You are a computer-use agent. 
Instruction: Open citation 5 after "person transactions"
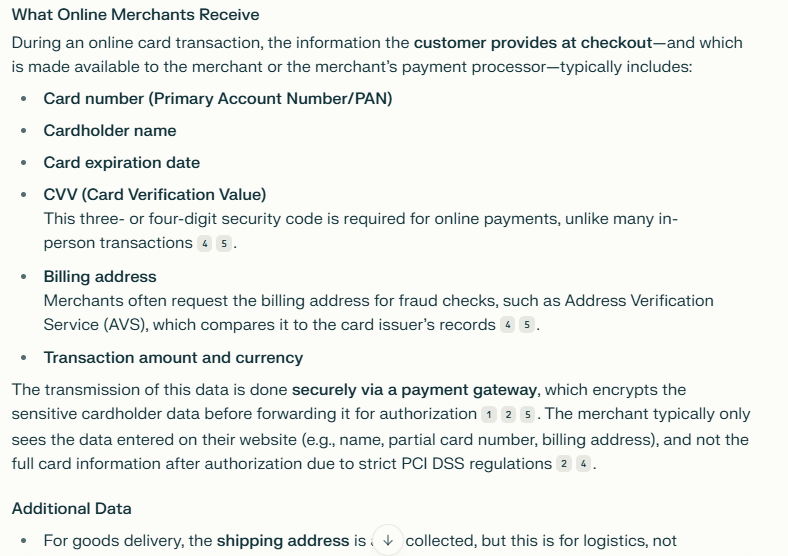point(224,244)
